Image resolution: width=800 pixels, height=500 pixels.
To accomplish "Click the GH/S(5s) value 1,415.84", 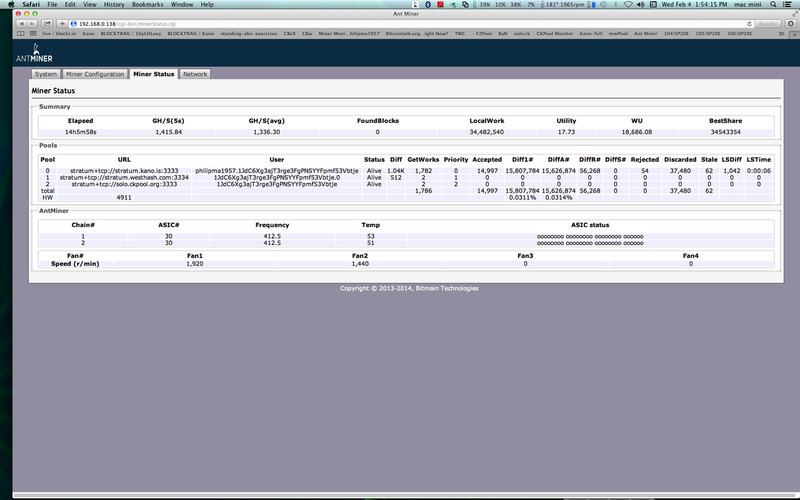I will 168,132.
